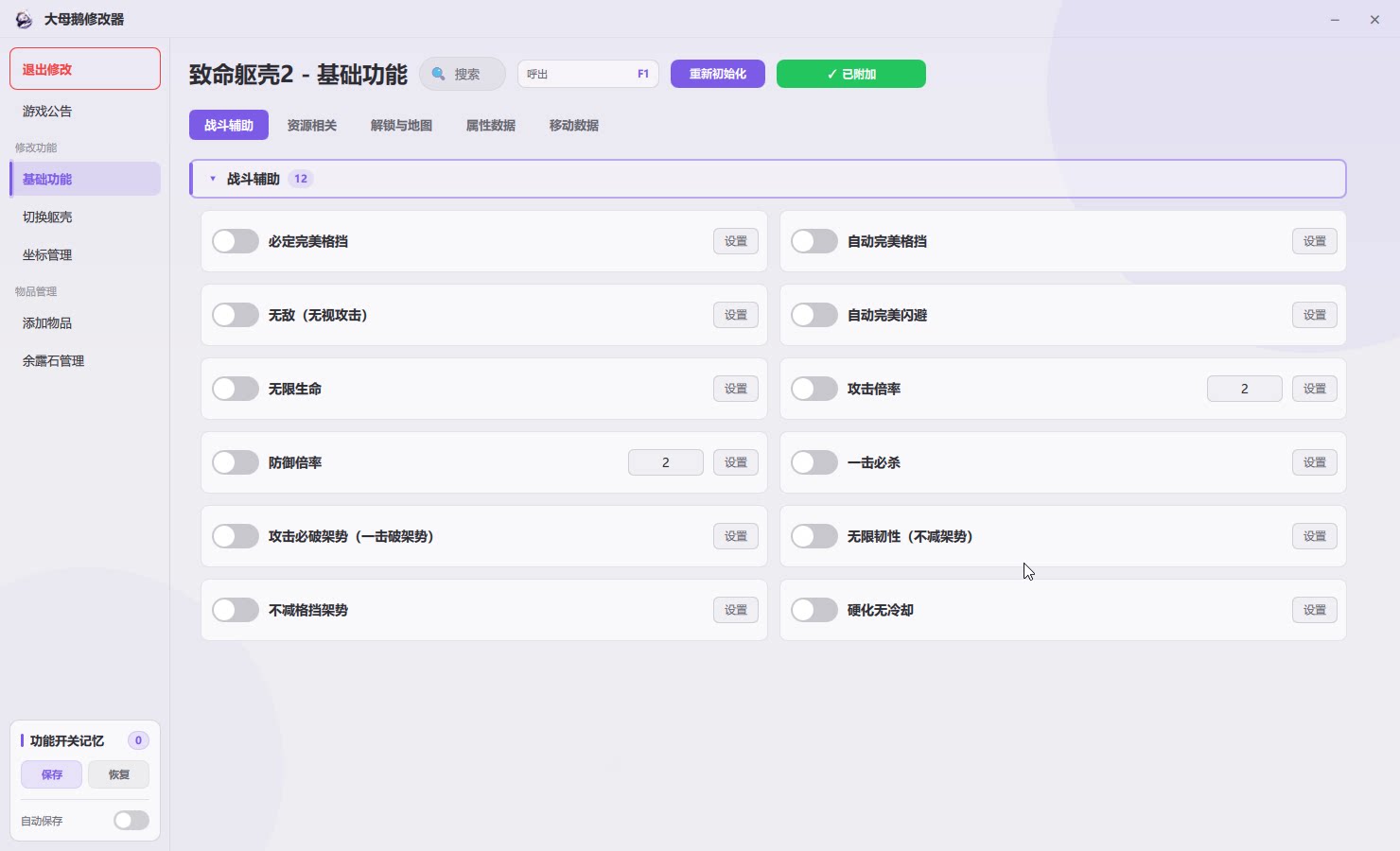
Task: Turn on 无限生命 switch
Action: (x=236, y=389)
